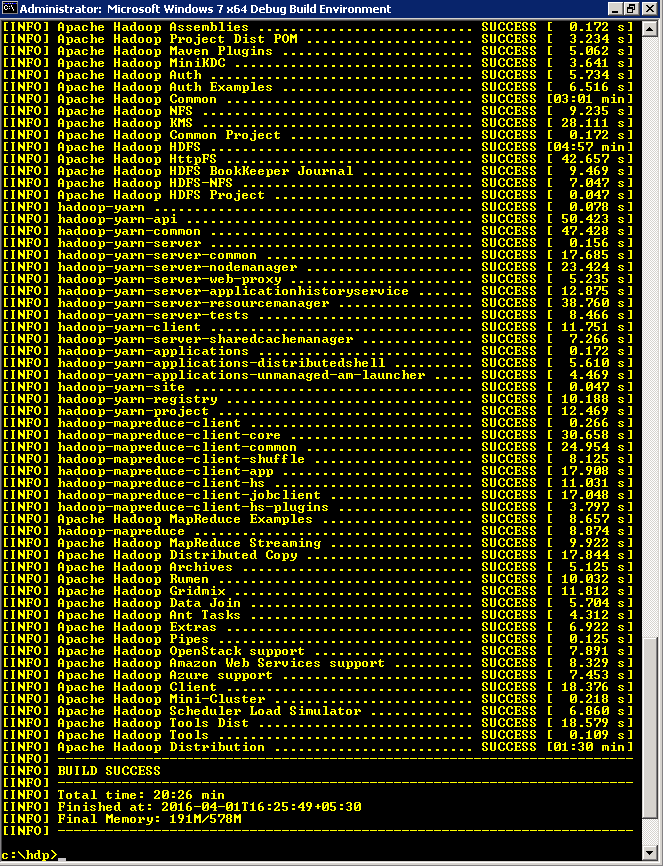Click 'Apache Hadoop Gridmix' row
The height and width of the screenshot is (866, 663).
click(318, 592)
